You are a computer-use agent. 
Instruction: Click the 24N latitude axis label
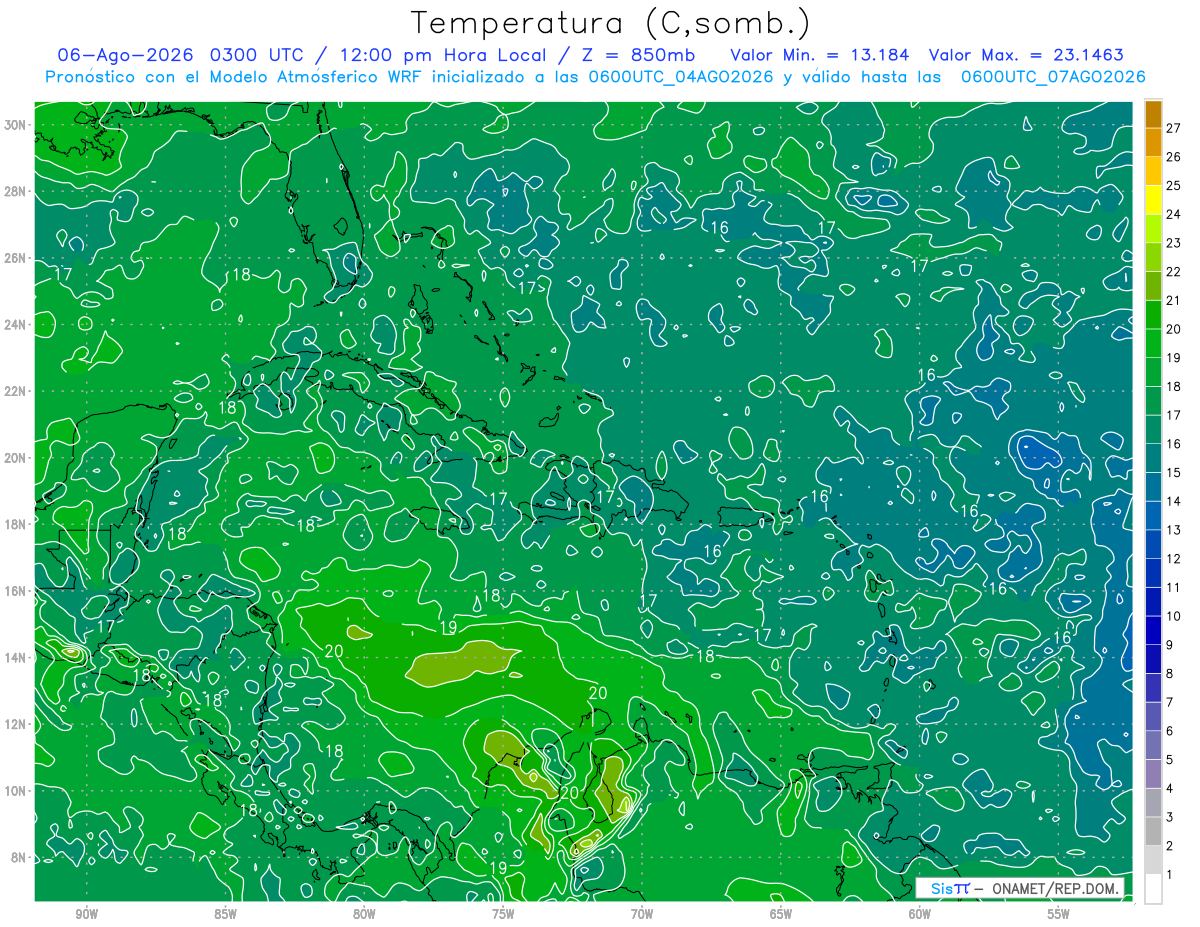[17, 324]
